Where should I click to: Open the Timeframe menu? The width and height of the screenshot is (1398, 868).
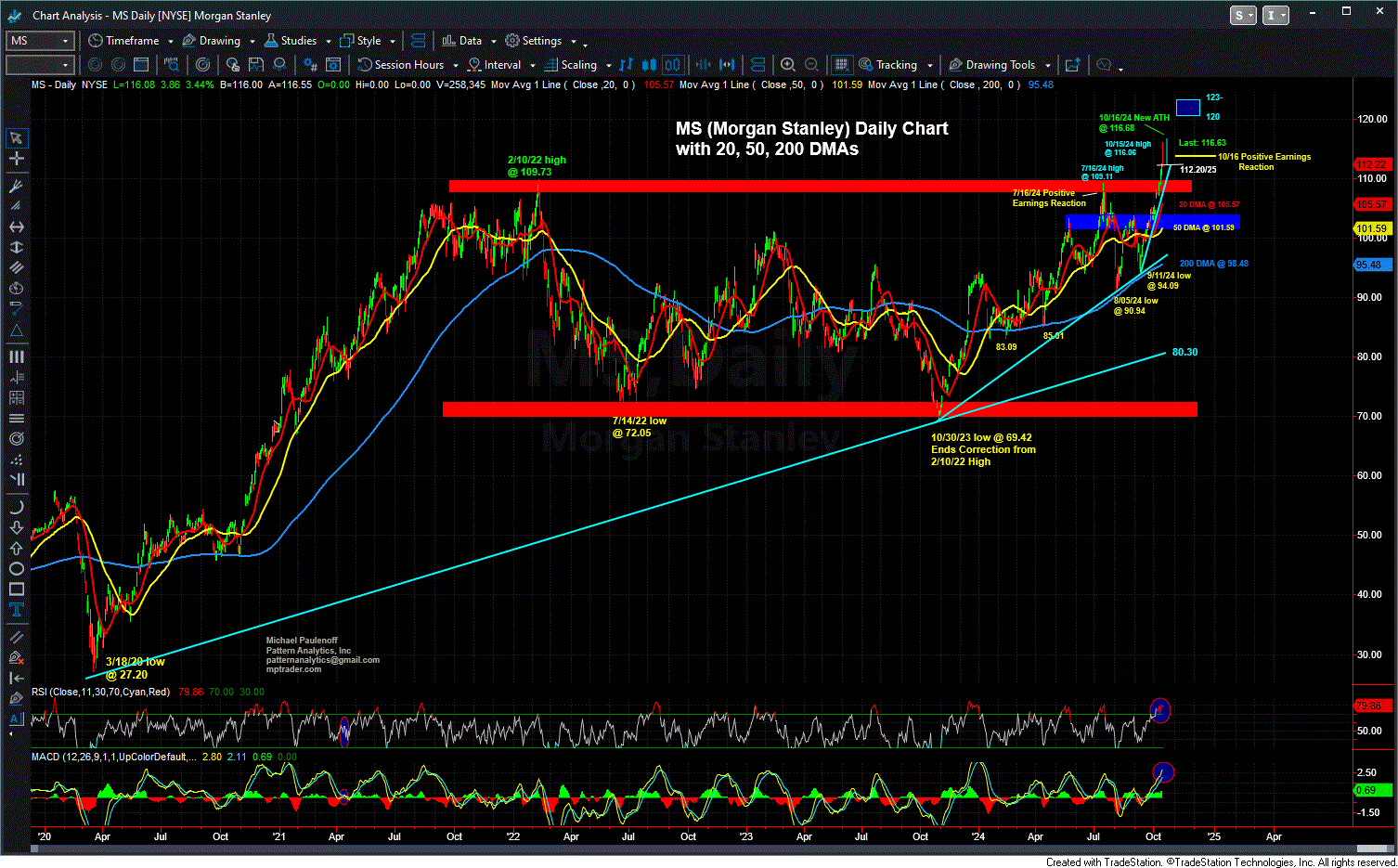click(124, 41)
